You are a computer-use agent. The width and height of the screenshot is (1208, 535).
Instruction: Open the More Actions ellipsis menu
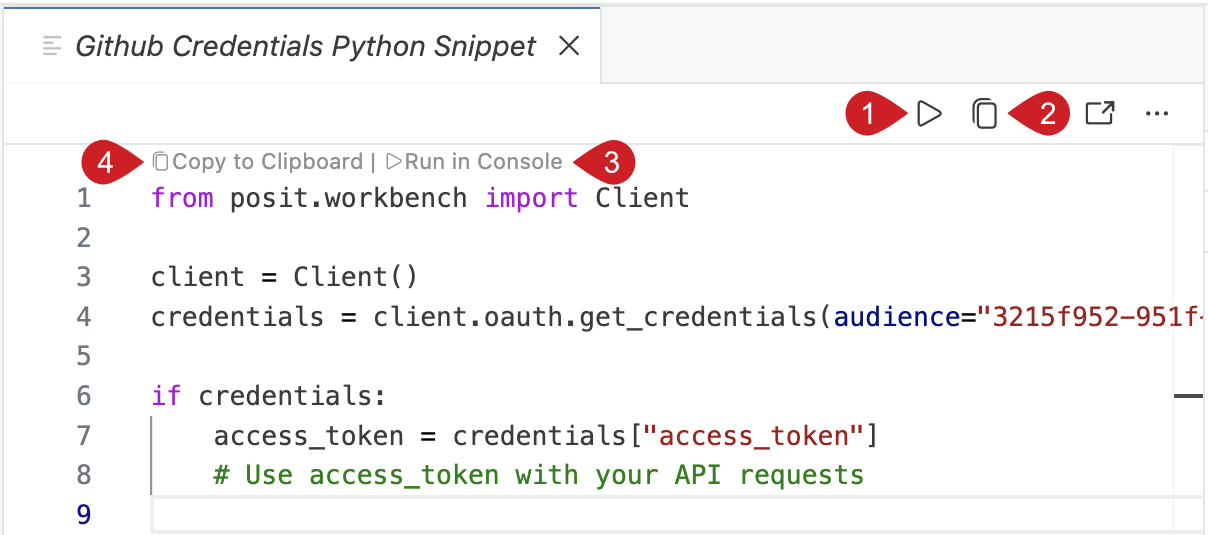[1156, 114]
